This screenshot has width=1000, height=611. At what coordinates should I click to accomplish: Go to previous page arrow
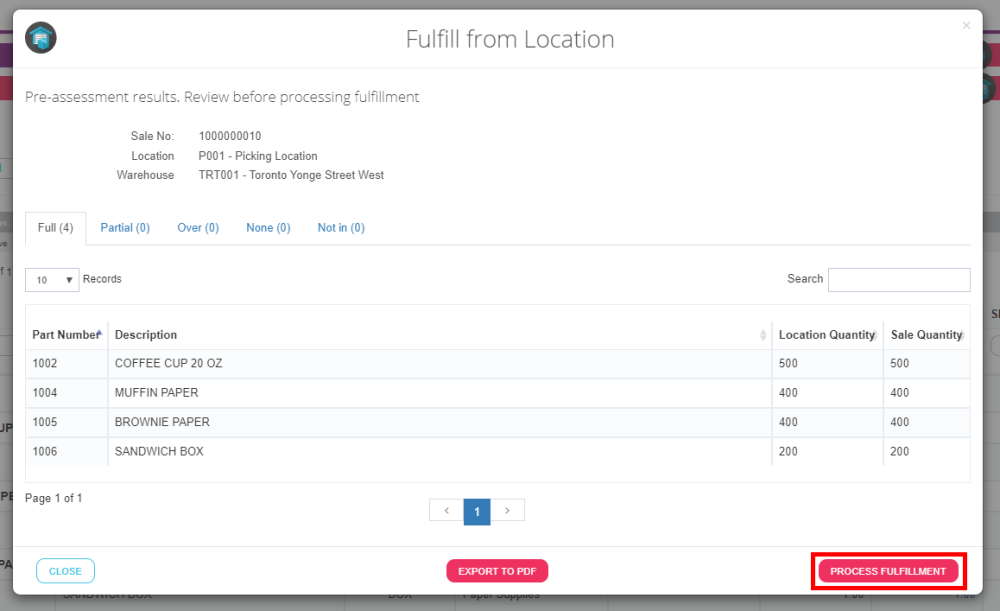point(446,511)
